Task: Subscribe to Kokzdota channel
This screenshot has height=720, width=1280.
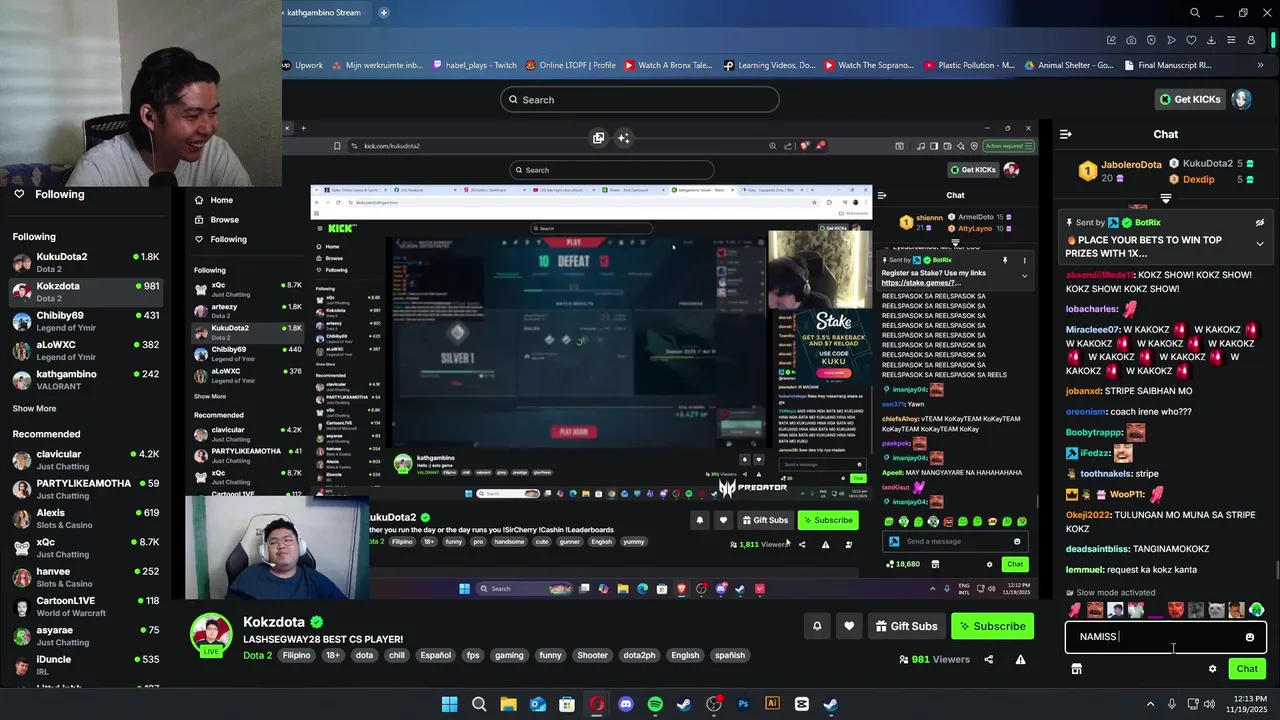Action: coord(992,626)
